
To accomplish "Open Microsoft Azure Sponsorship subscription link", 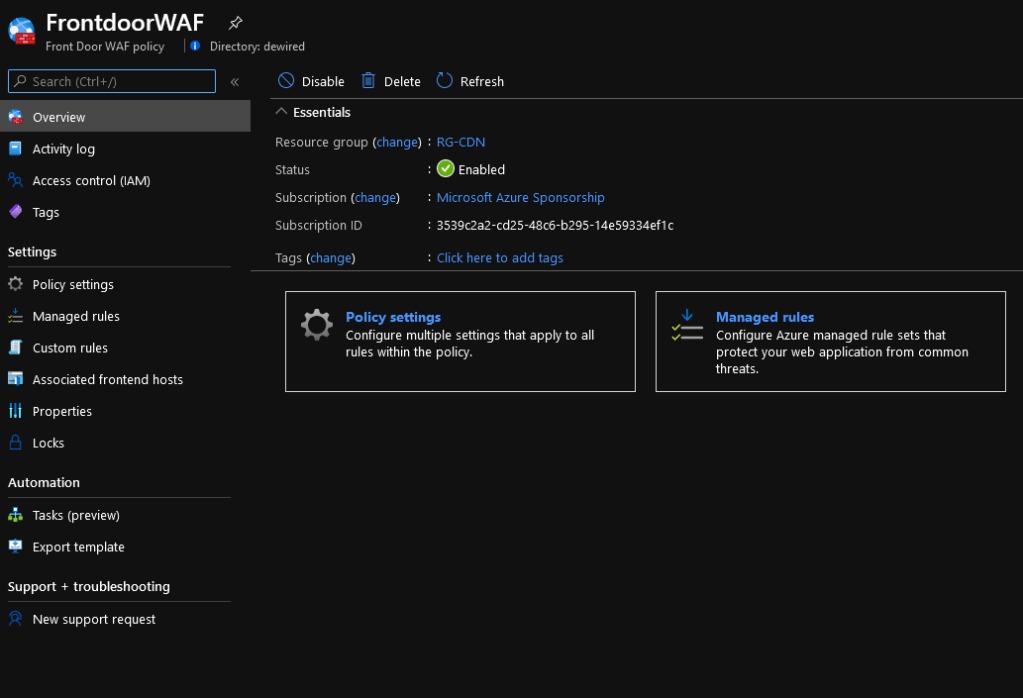I will click(520, 198).
